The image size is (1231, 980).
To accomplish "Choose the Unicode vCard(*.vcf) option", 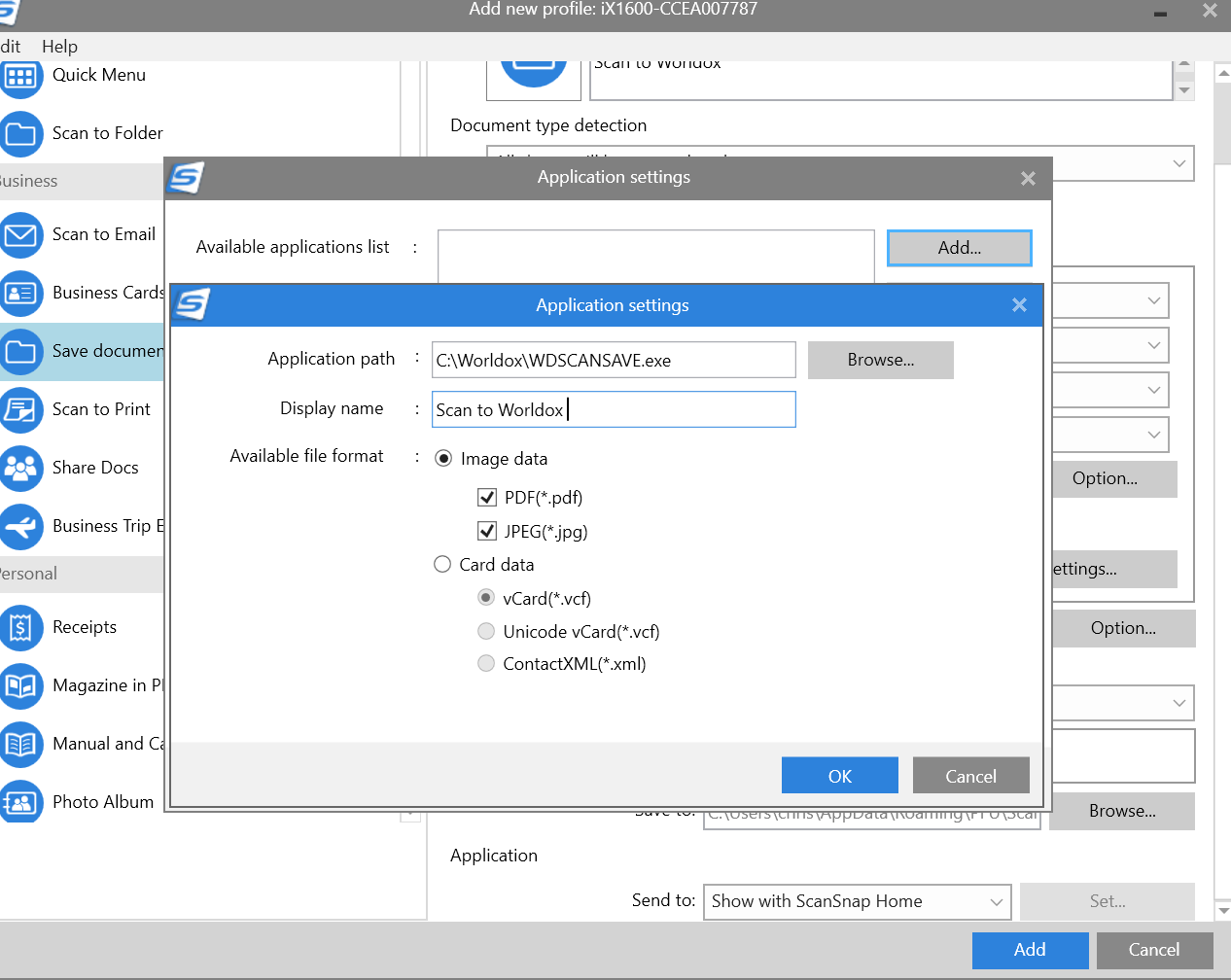I will pyautogui.click(x=486, y=631).
